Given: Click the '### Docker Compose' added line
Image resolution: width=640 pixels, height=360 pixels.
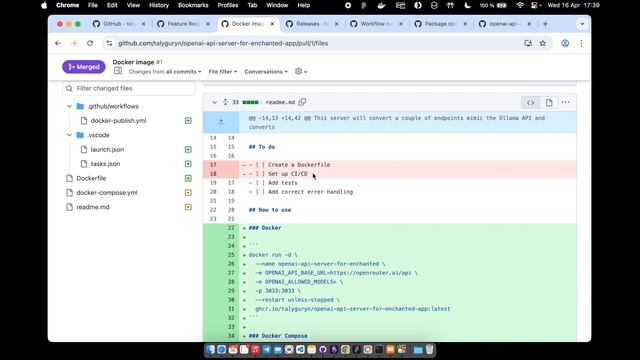Looking at the screenshot, I should (278, 336).
